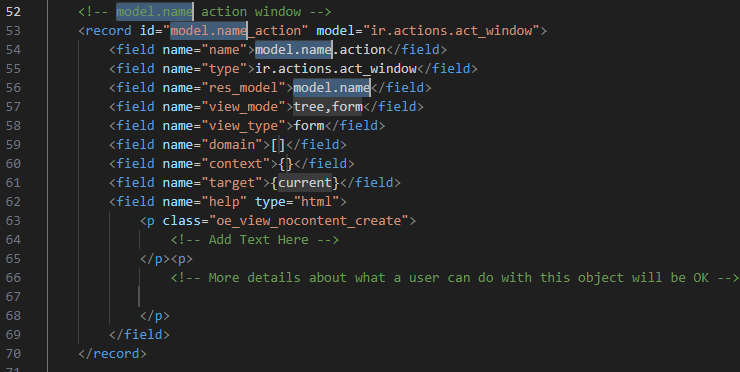Click the empty context braces
Screen dimensions: 740x372
286,163
